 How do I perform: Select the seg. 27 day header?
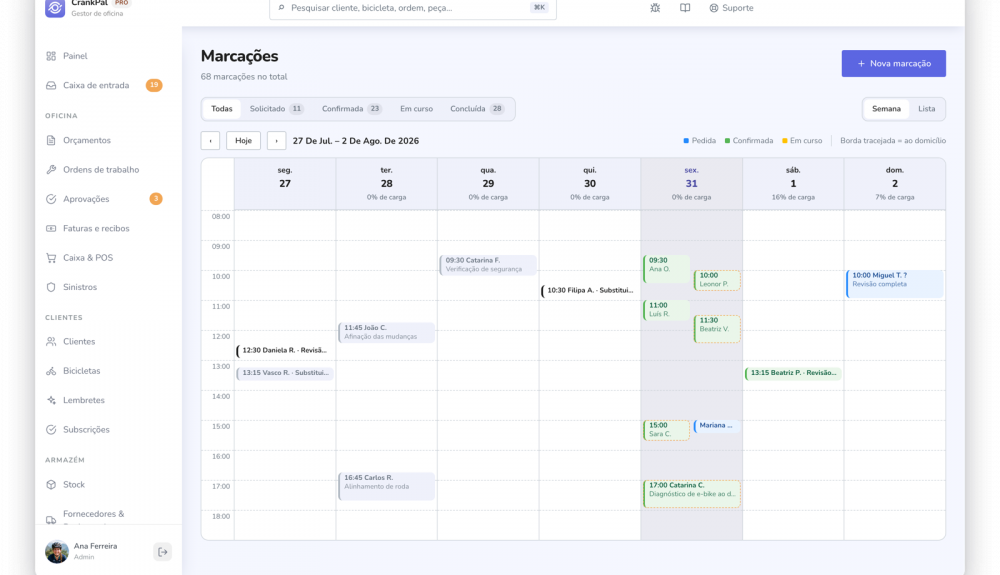point(284,184)
